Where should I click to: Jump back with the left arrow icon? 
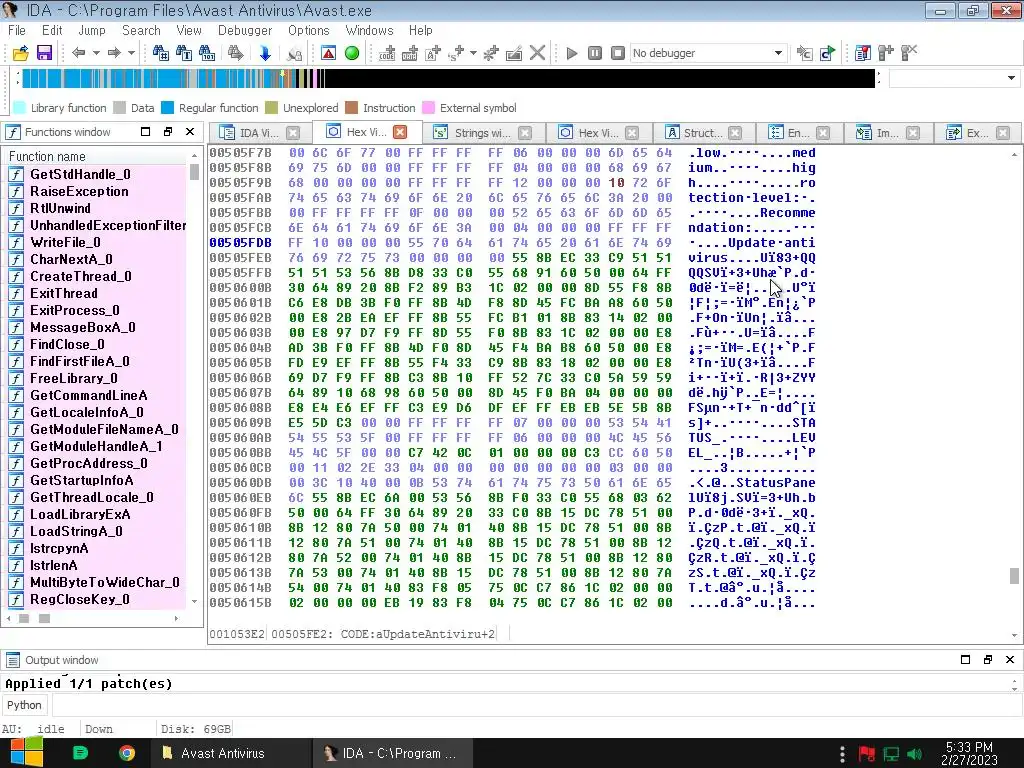pos(78,53)
